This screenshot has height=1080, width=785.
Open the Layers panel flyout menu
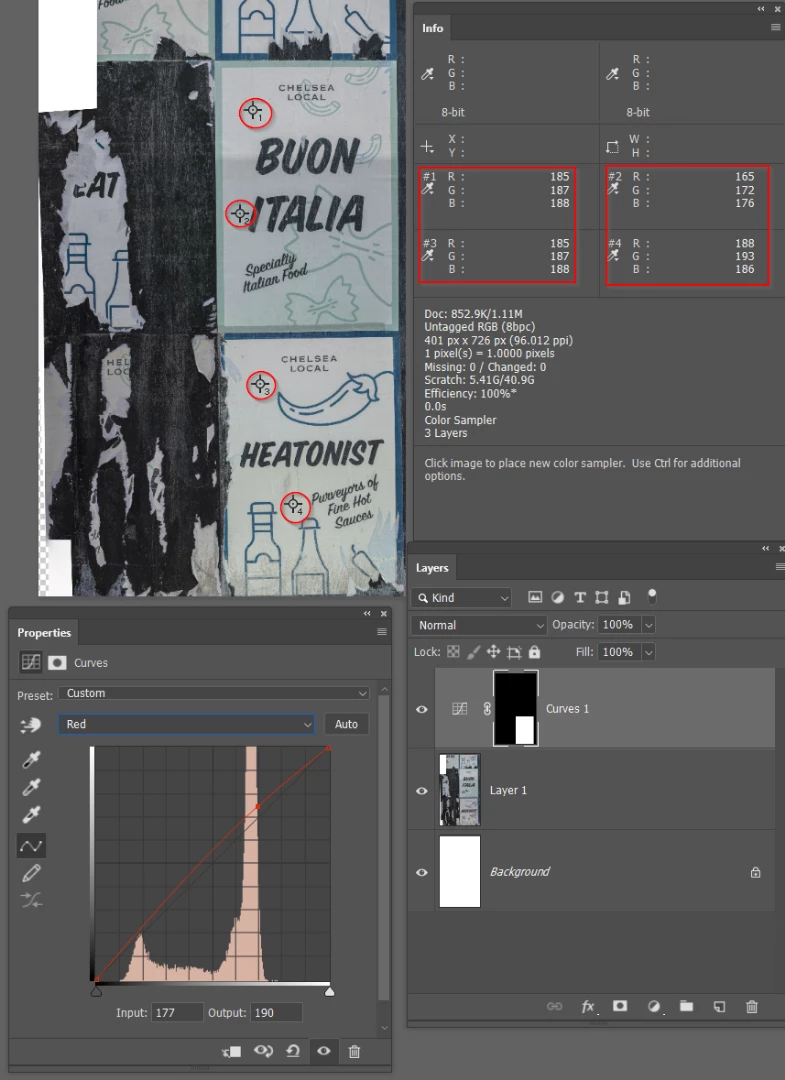point(779,567)
